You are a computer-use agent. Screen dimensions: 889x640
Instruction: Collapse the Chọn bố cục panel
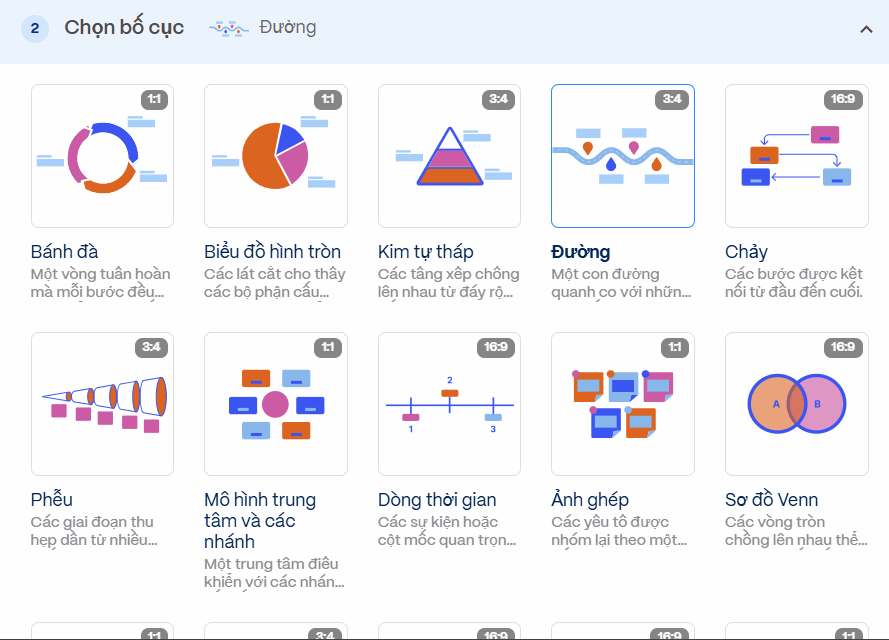866,28
